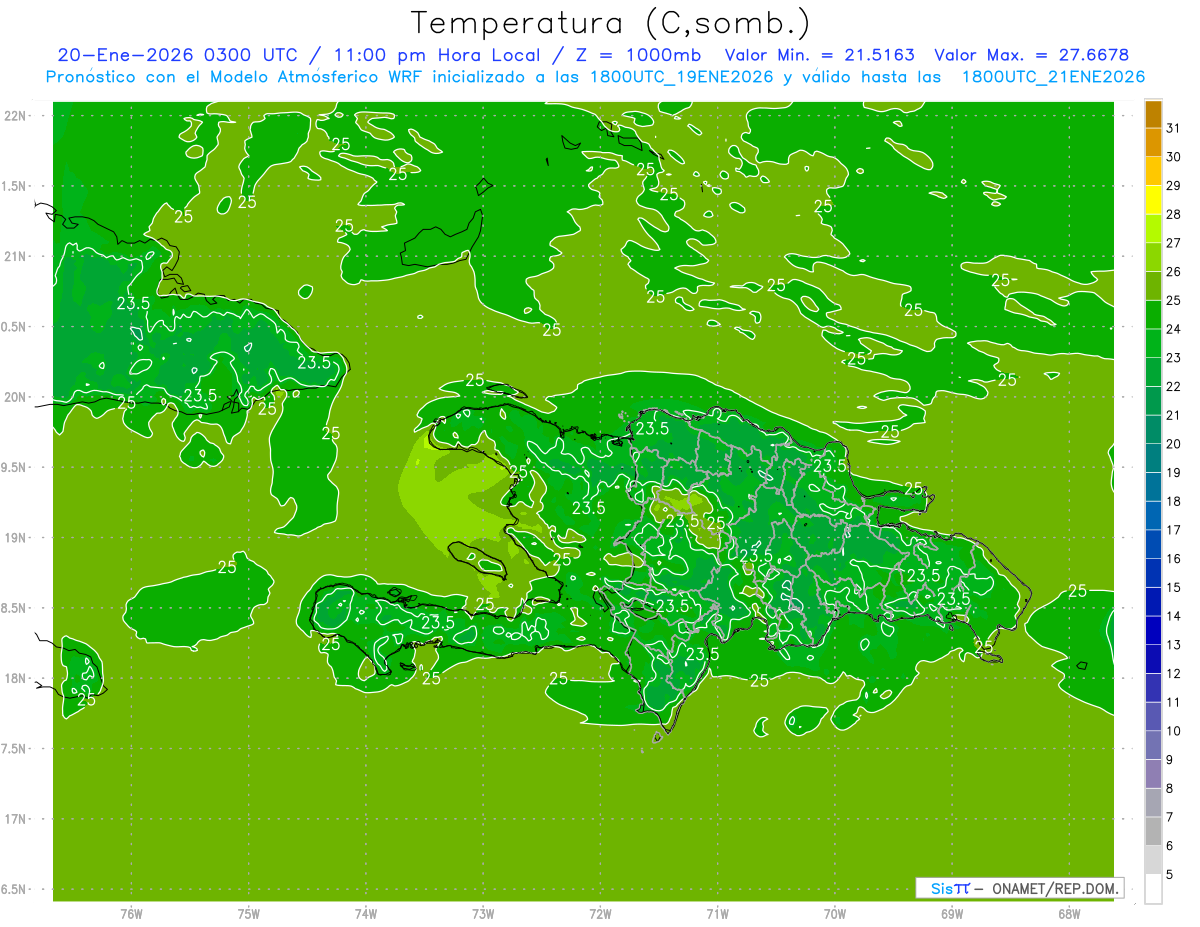1200x927 pixels.
Task: Click legend value "29" on the color scale
Action: [x=1174, y=186]
